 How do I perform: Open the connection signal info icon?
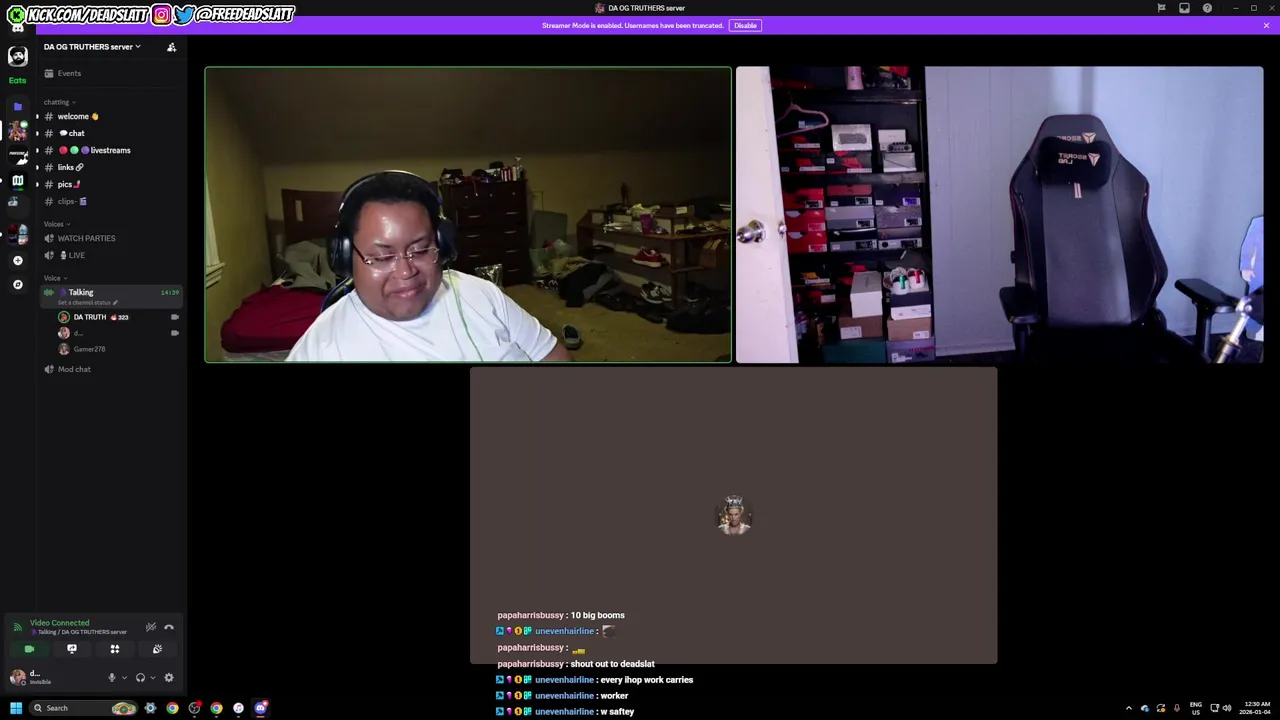[17, 627]
